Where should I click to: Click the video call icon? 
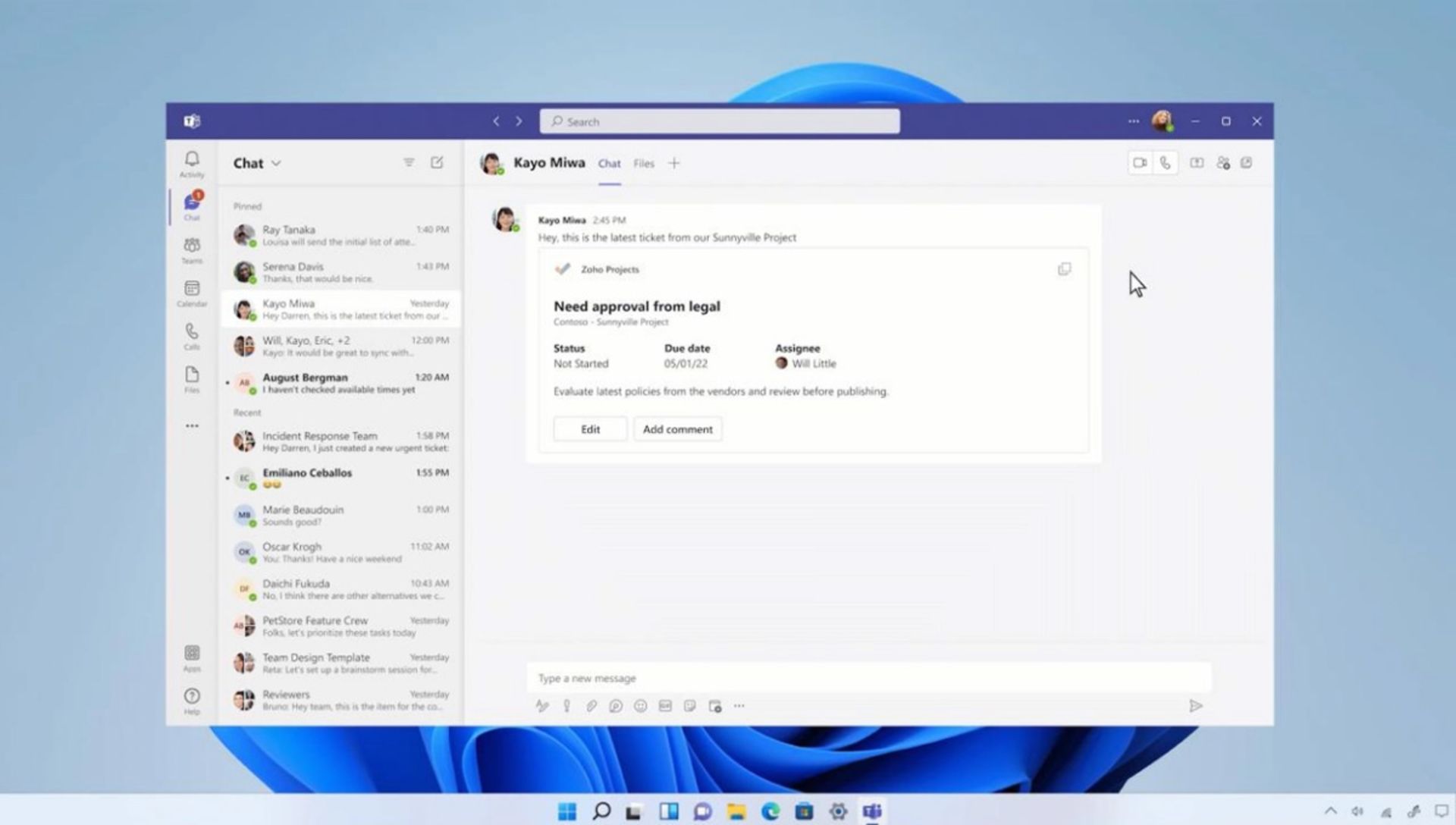[x=1138, y=163]
